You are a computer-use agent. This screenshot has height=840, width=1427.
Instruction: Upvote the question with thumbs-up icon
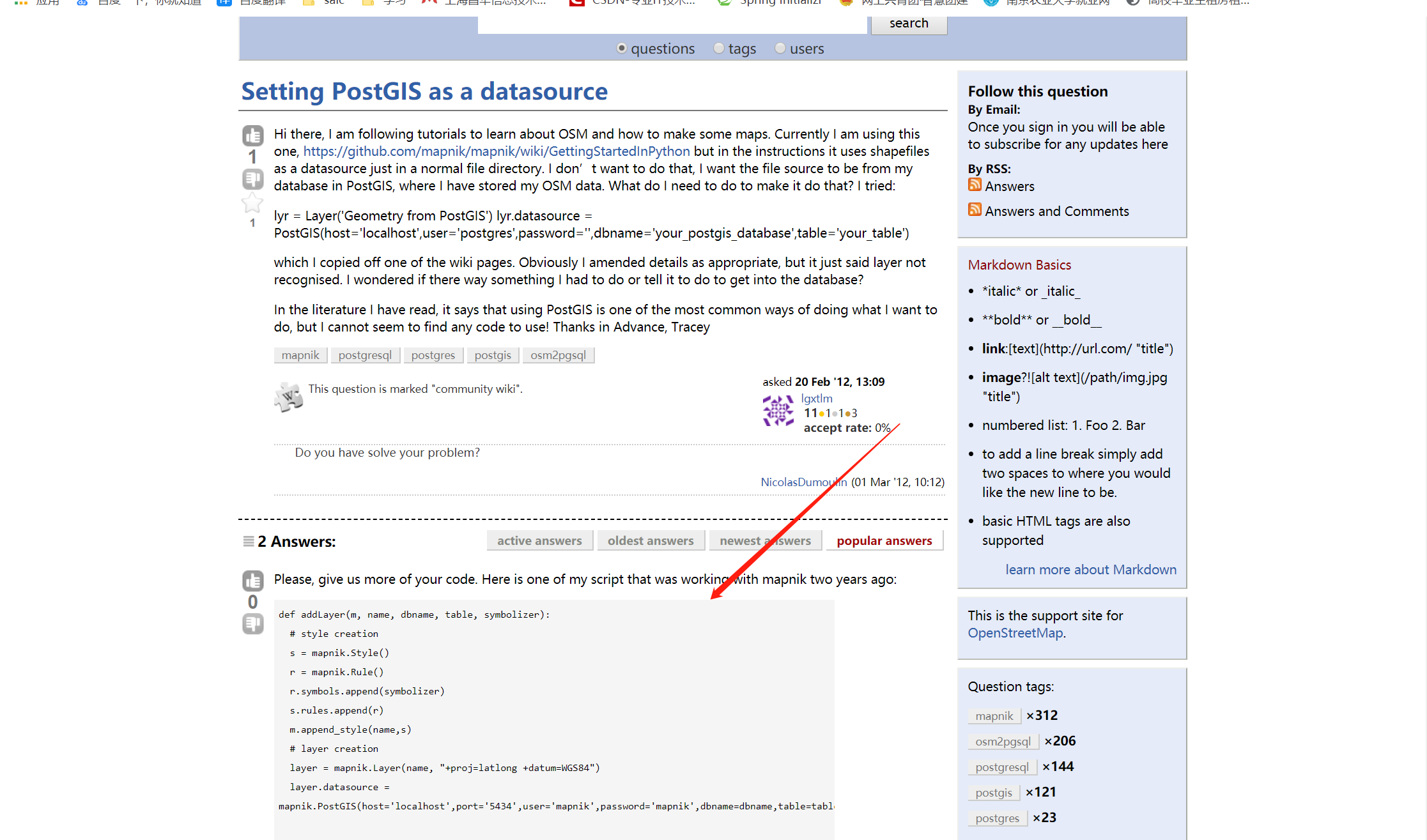click(x=252, y=135)
